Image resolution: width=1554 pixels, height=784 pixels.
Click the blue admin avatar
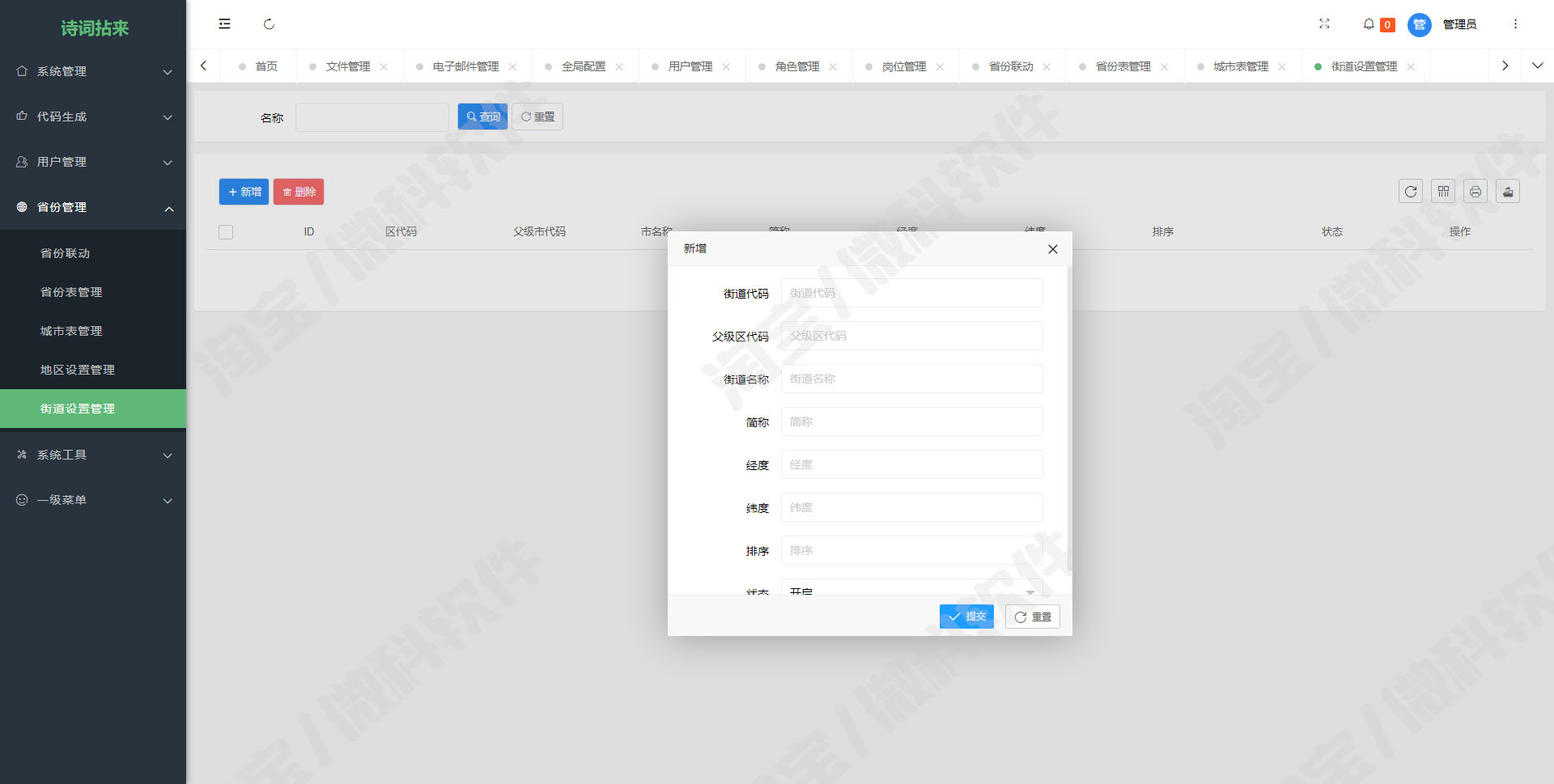tap(1419, 24)
